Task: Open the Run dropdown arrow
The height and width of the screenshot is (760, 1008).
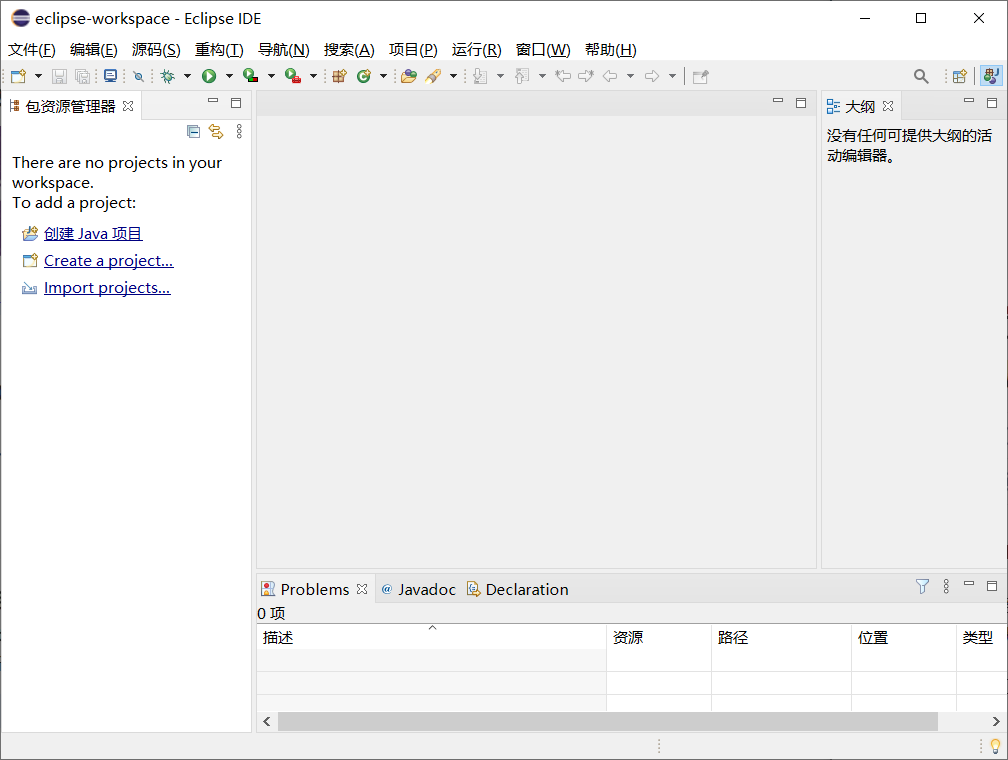Action: pos(227,76)
